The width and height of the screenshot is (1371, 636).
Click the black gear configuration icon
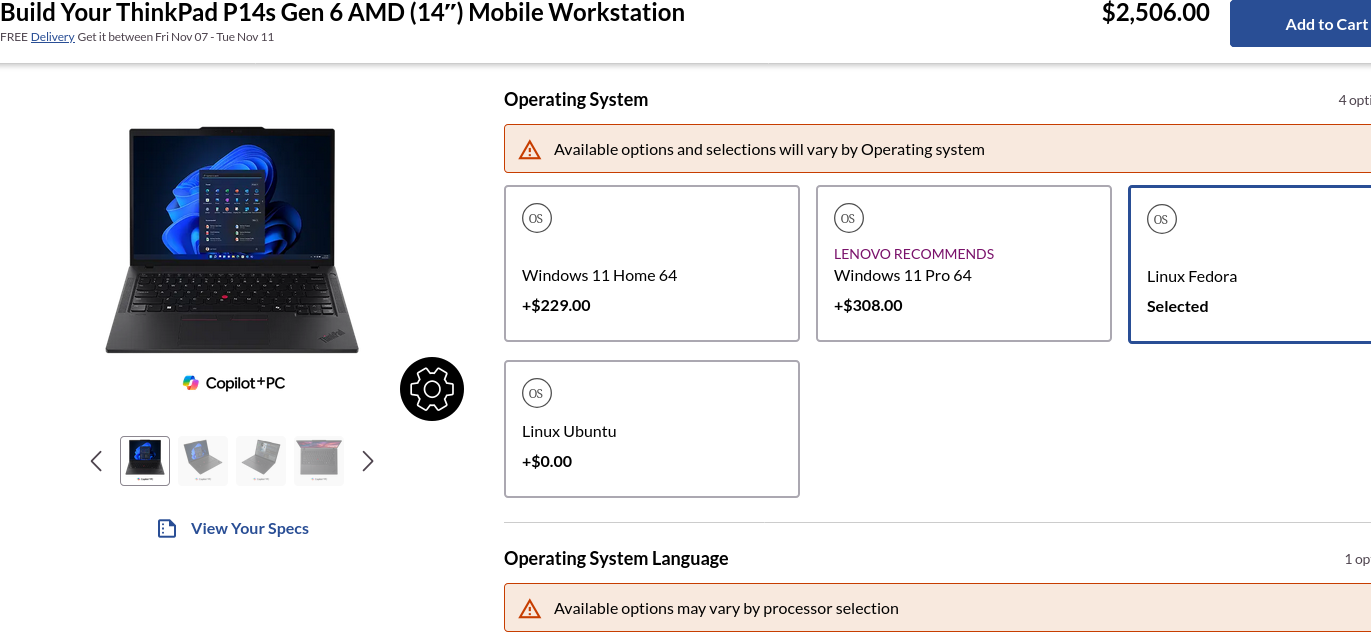click(x=432, y=388)
